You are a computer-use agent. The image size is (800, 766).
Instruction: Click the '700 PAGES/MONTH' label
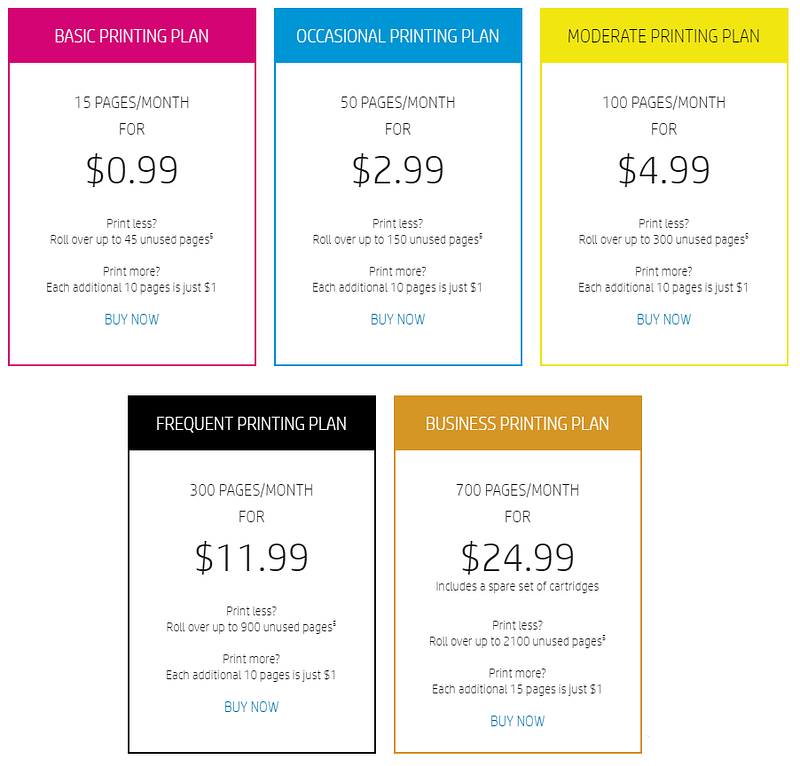[x=517, y=490]
